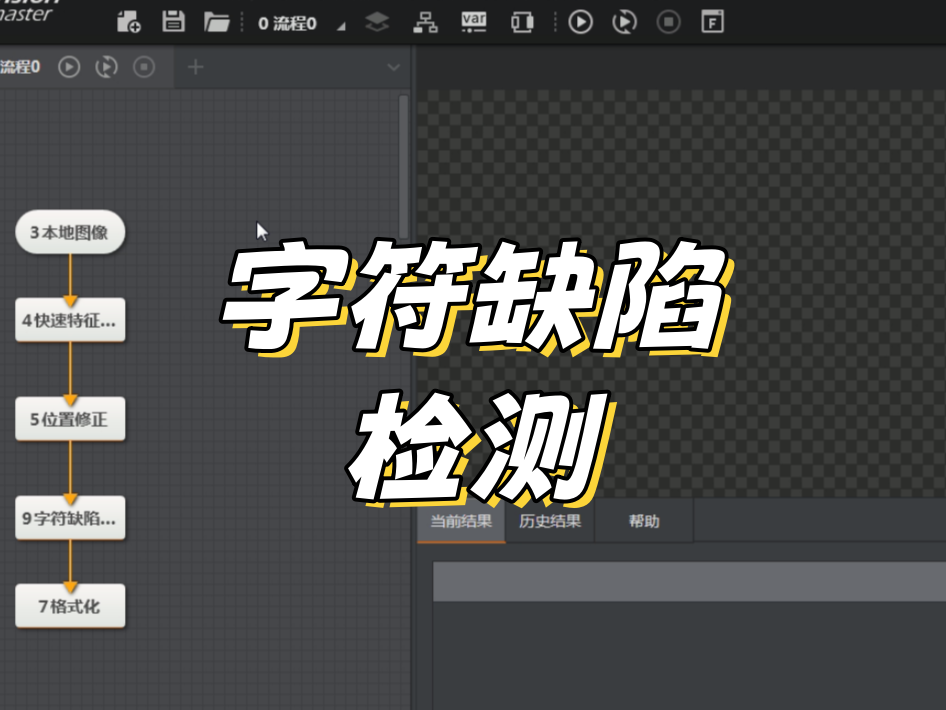Screen dimensions: 946x710
Task: Click the top toolbar continuous run button
Action: (x=624, y=22)
